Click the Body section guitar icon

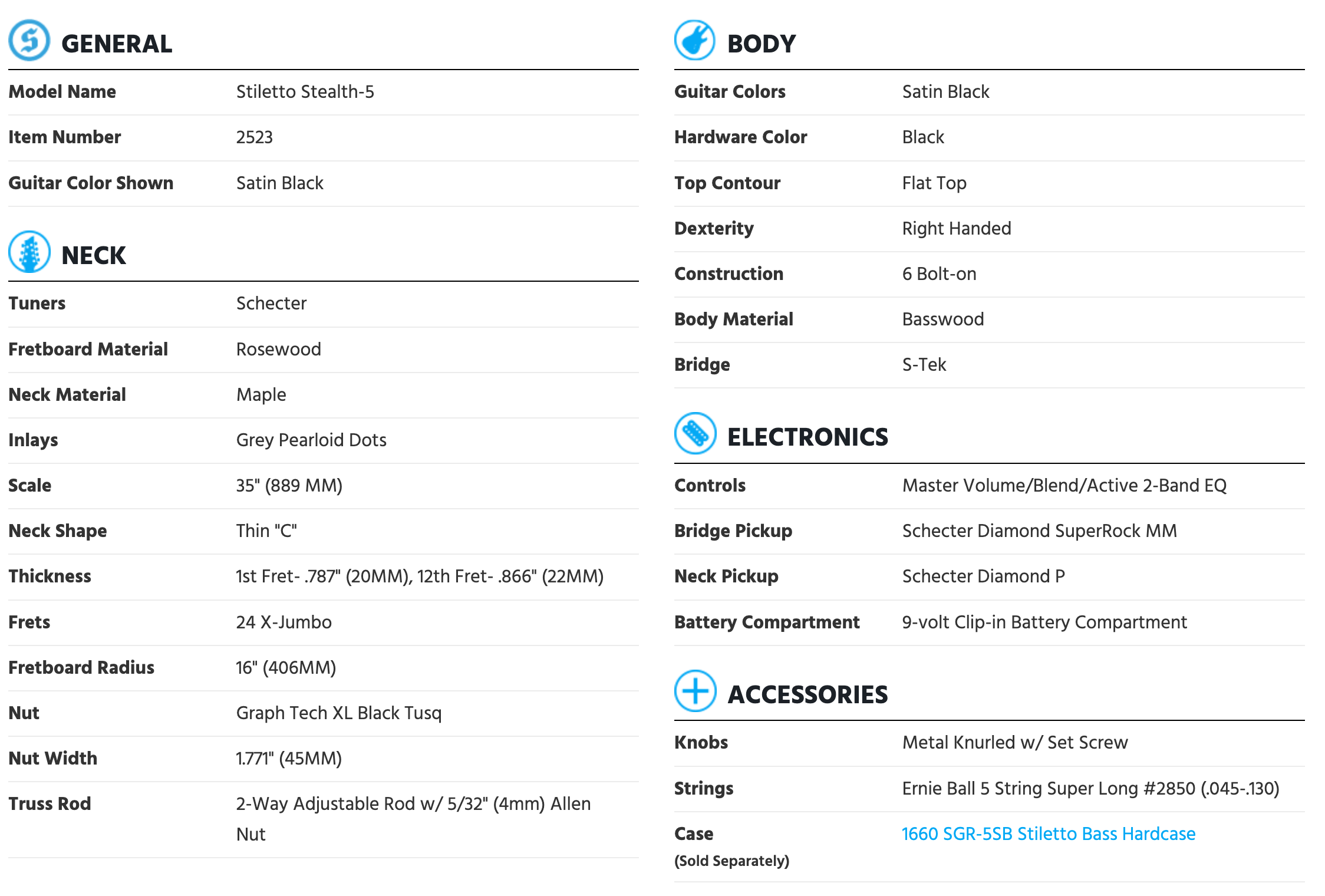pyautogui.click(x=694, y=41)
